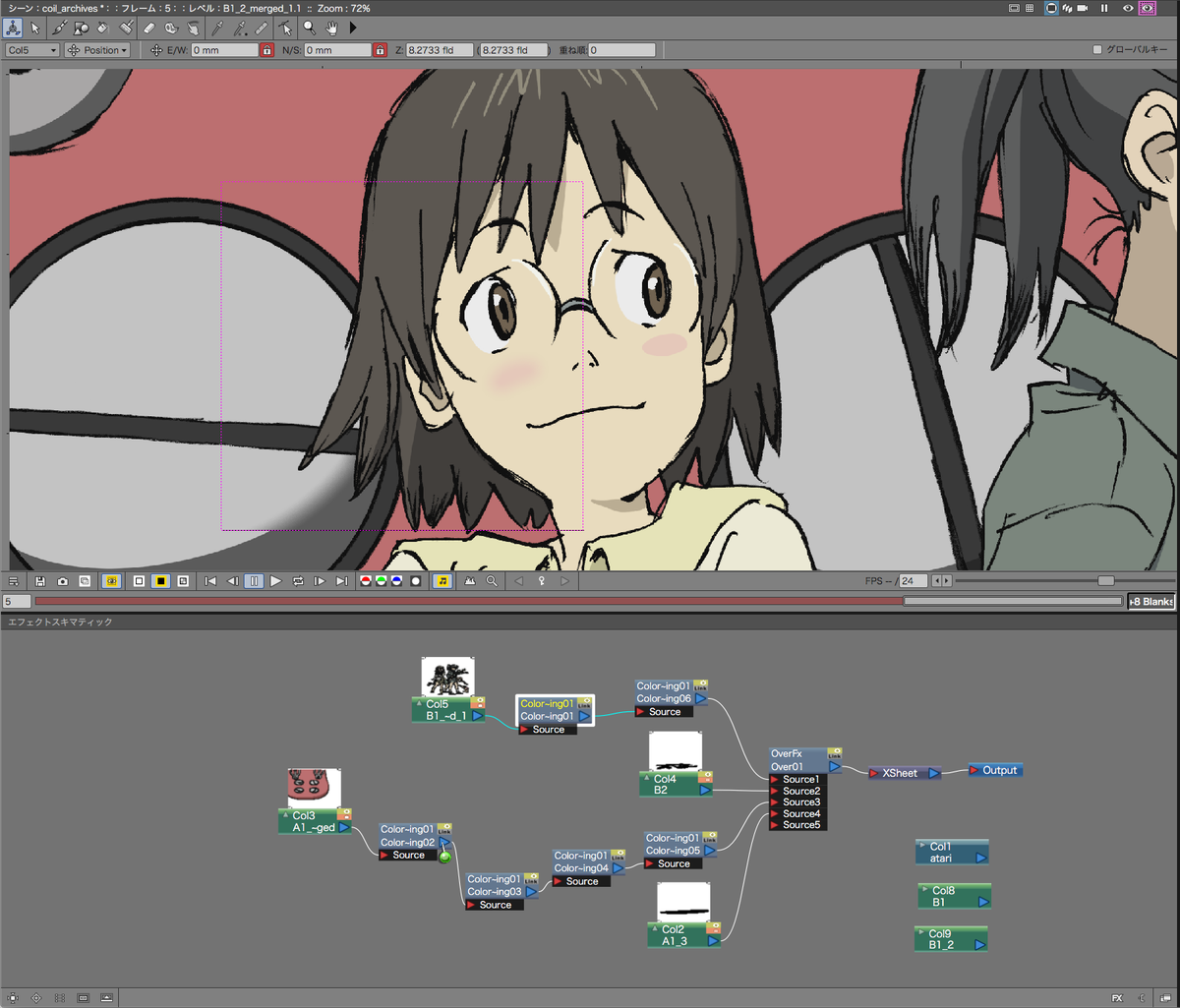Select the Eraser tool

pyautogui.click(x=150, y=28)
